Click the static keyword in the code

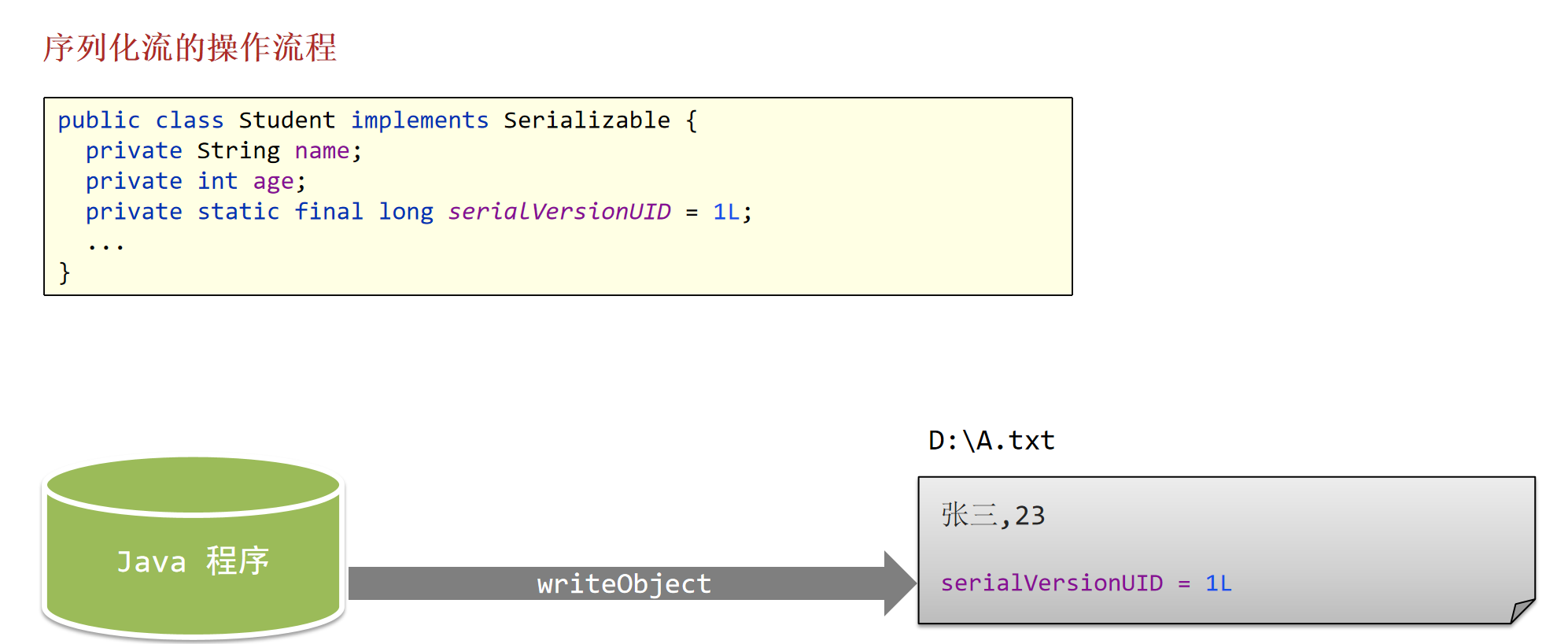[x=238, y=211]
